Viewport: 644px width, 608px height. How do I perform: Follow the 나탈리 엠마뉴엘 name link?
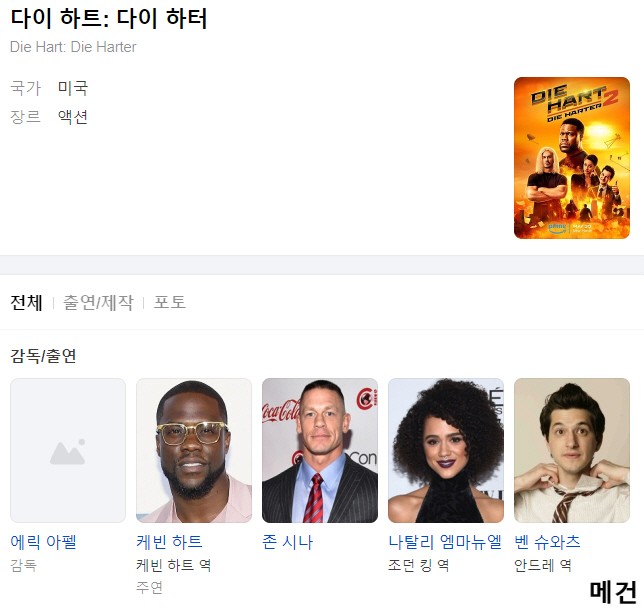tap(445, 542)
